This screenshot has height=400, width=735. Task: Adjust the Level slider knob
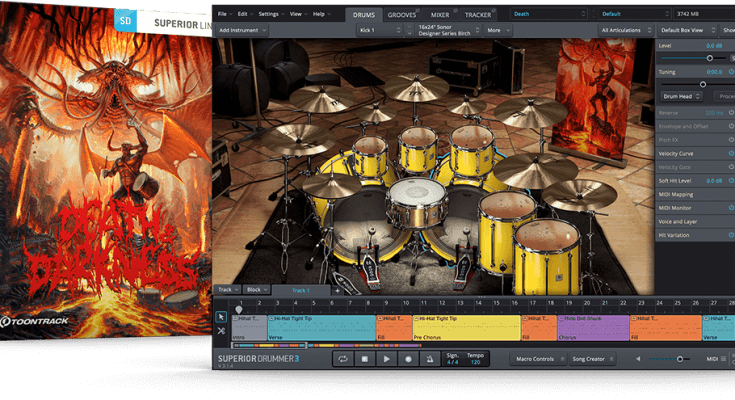pyautogui.click(x=710, y=58)
